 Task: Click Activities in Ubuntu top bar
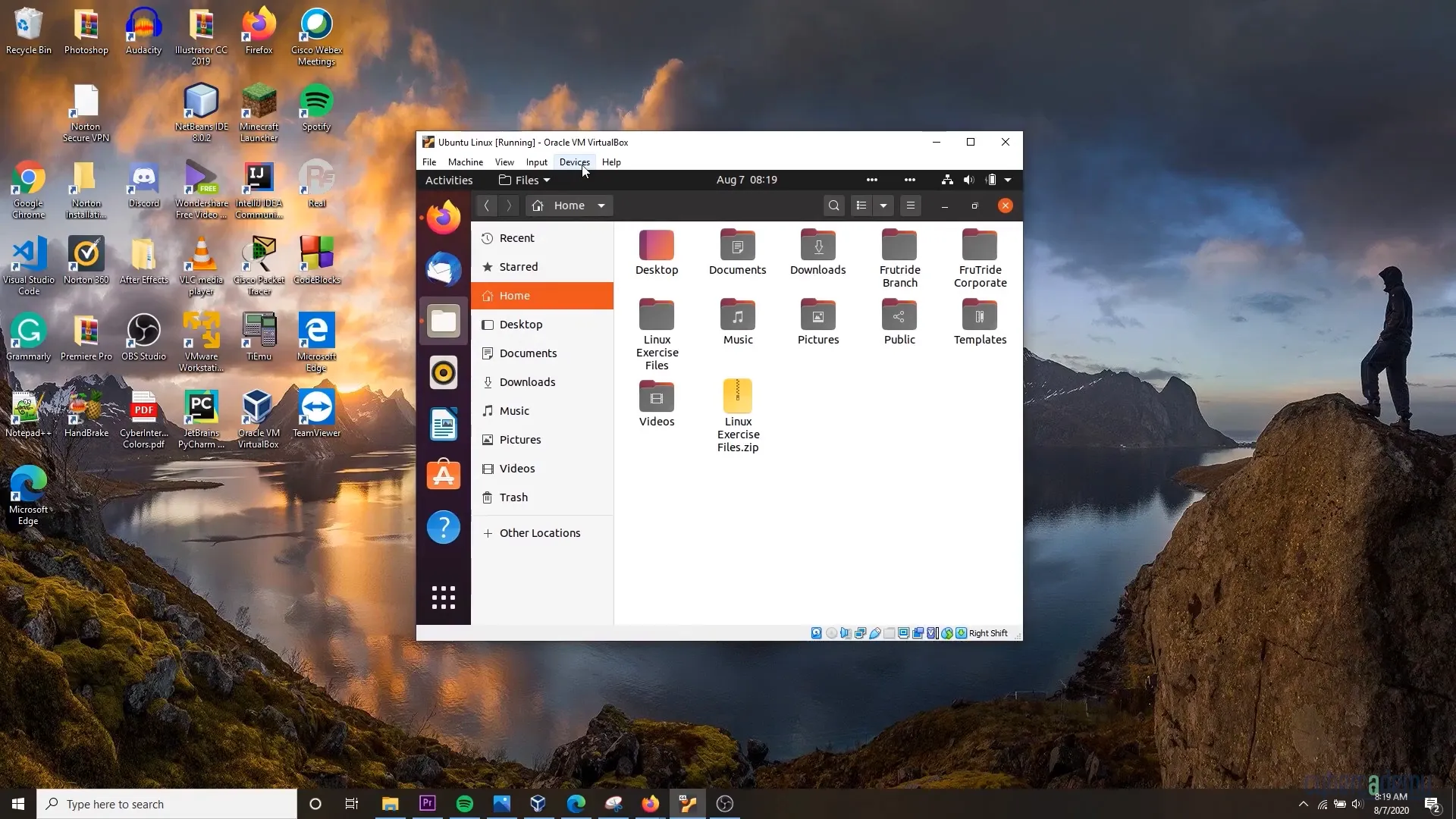coord(449,180)
